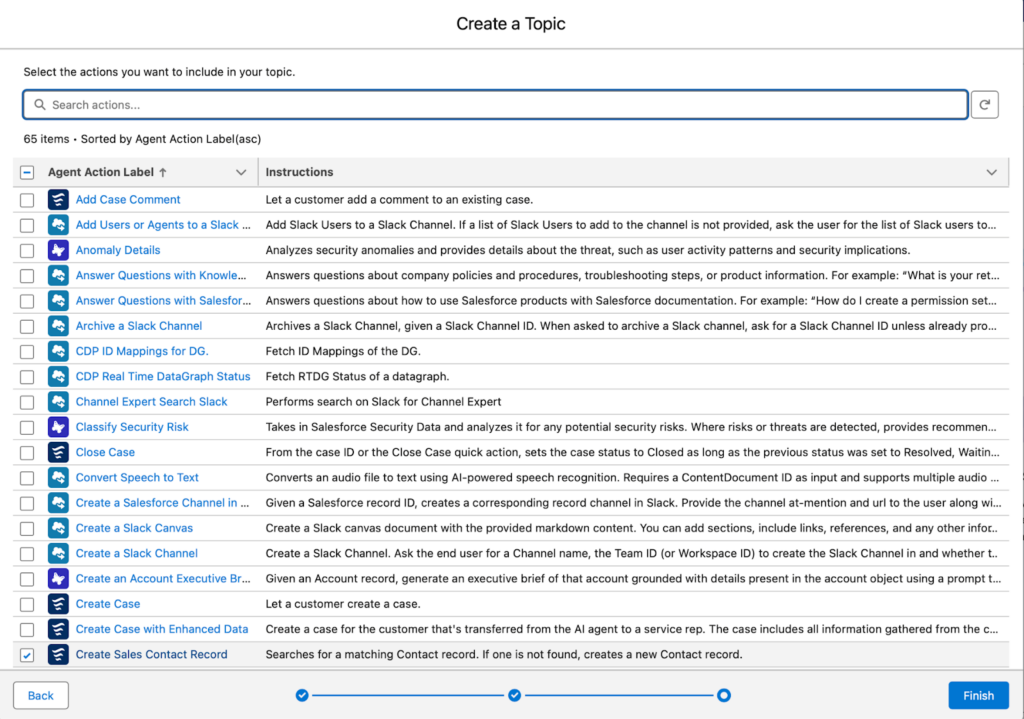Viewport: 1024px width, 719px height.
Task: Click the Einstein prompt icon beside Anomaly Details
Action: coord(58,250)
